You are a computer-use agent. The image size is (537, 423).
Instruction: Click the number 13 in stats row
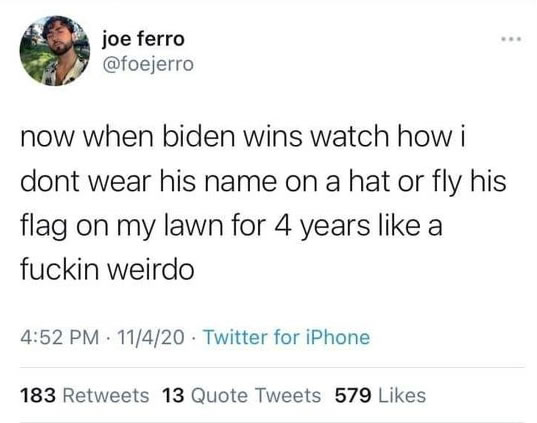coord(173,396)
